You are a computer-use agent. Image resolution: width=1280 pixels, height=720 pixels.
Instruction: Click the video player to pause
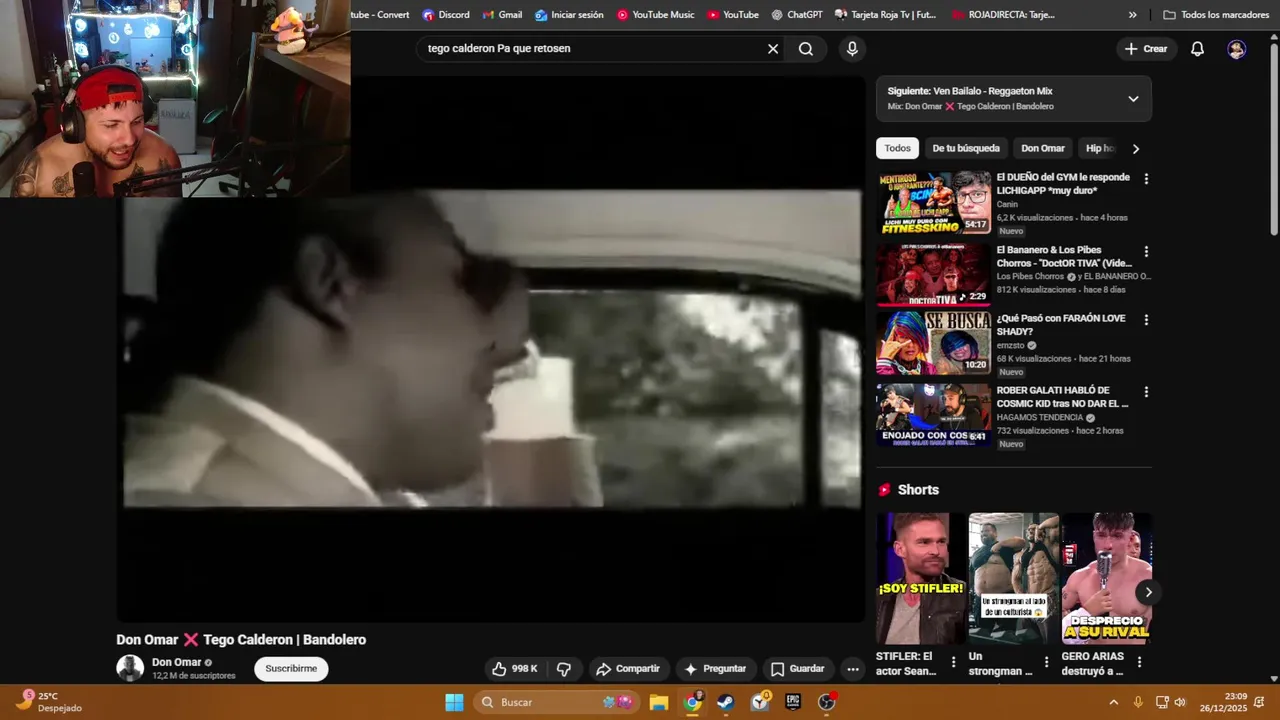[x=491, y=350]
